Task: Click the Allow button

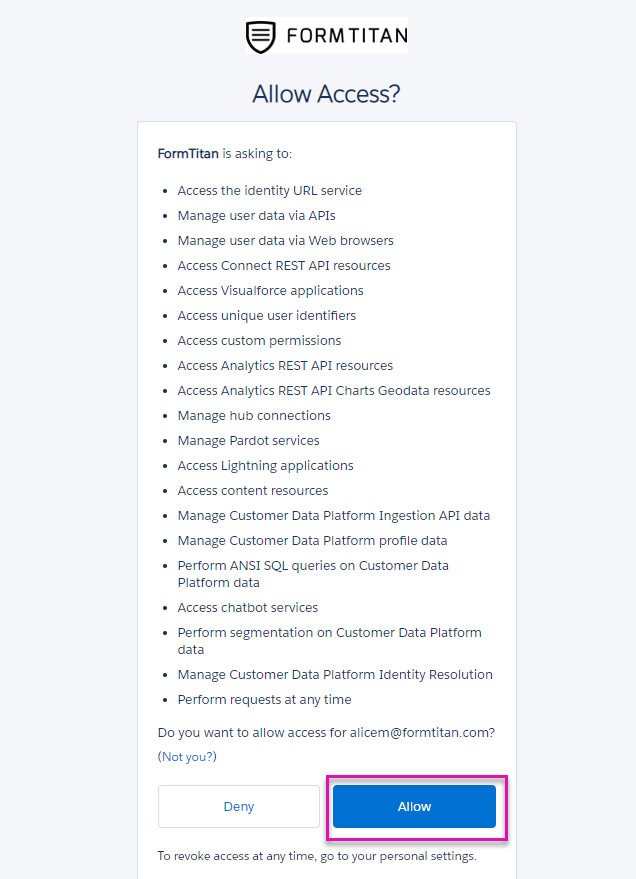Action: pyautogui.click(x=414, y=806)
